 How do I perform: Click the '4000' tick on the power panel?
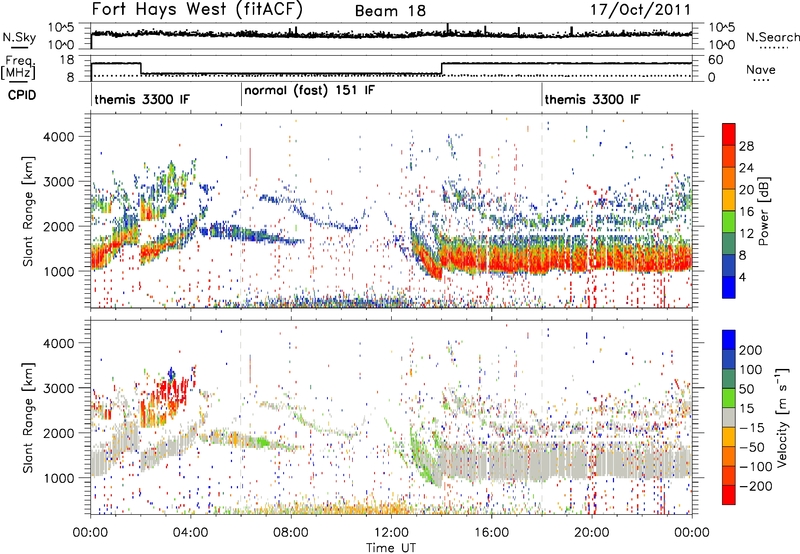[58, 137]
